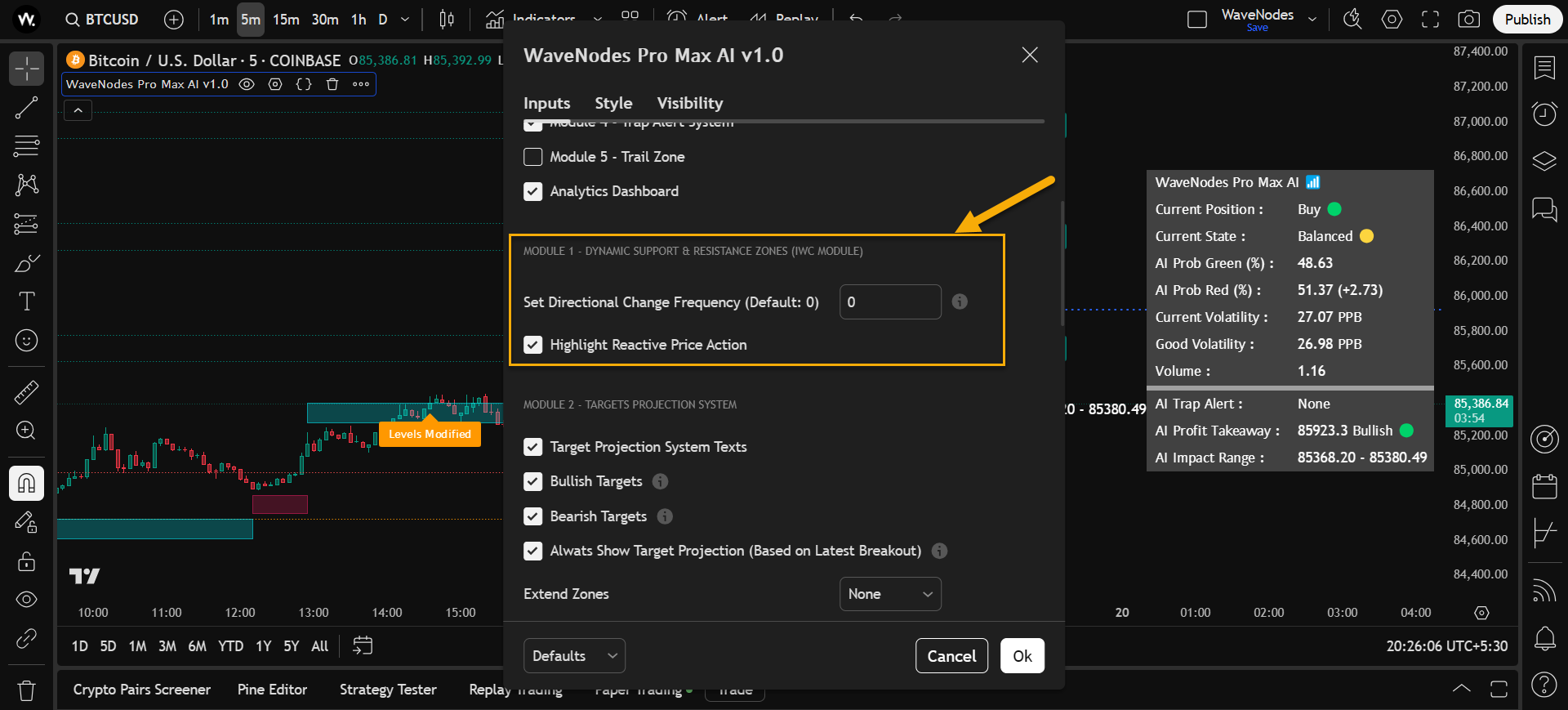Select the Text tool in left toolbar
The image size is (1568, 710).
coord(26,301)
